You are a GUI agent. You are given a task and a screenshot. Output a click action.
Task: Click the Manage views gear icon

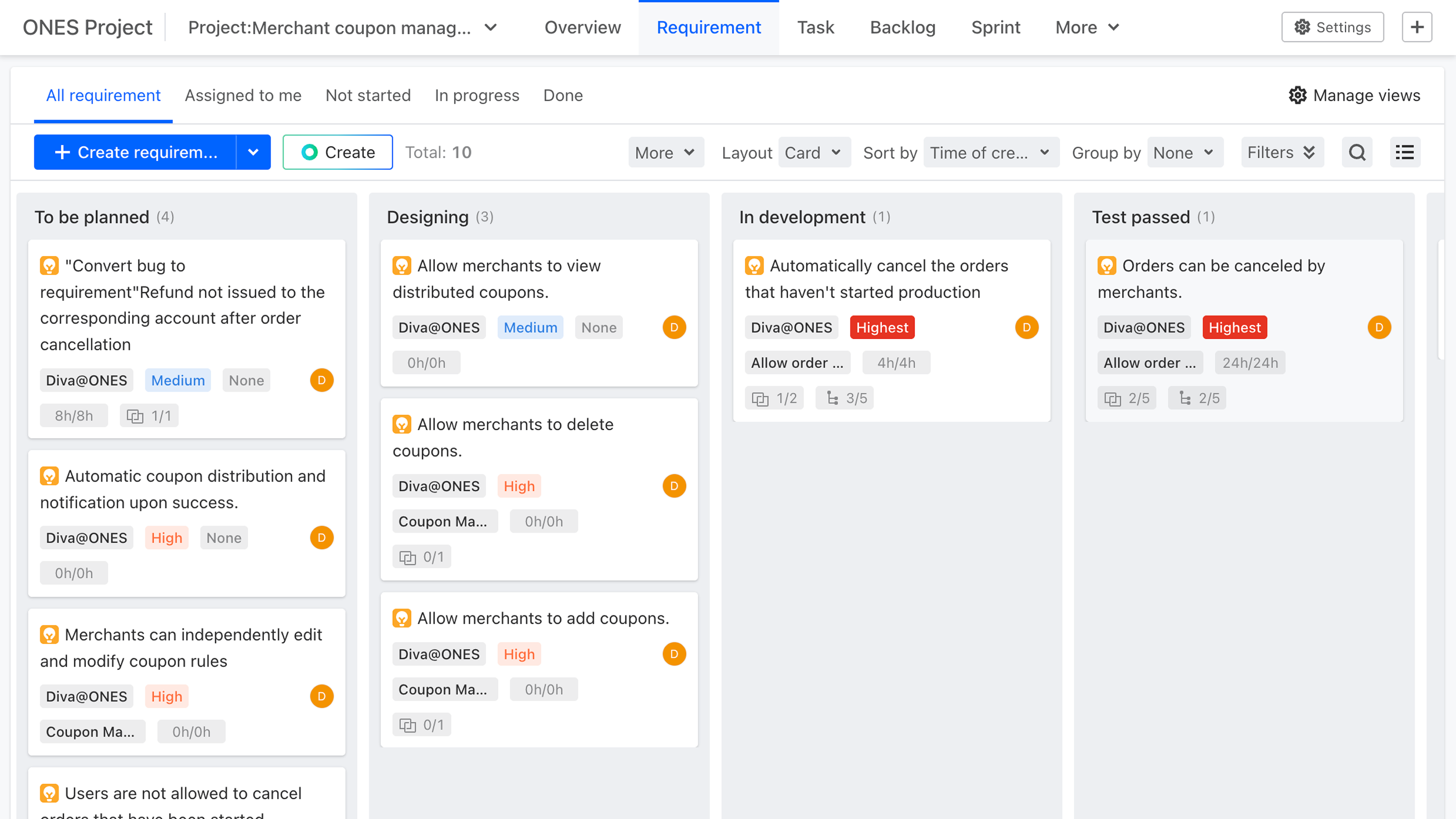(1298, 95)
